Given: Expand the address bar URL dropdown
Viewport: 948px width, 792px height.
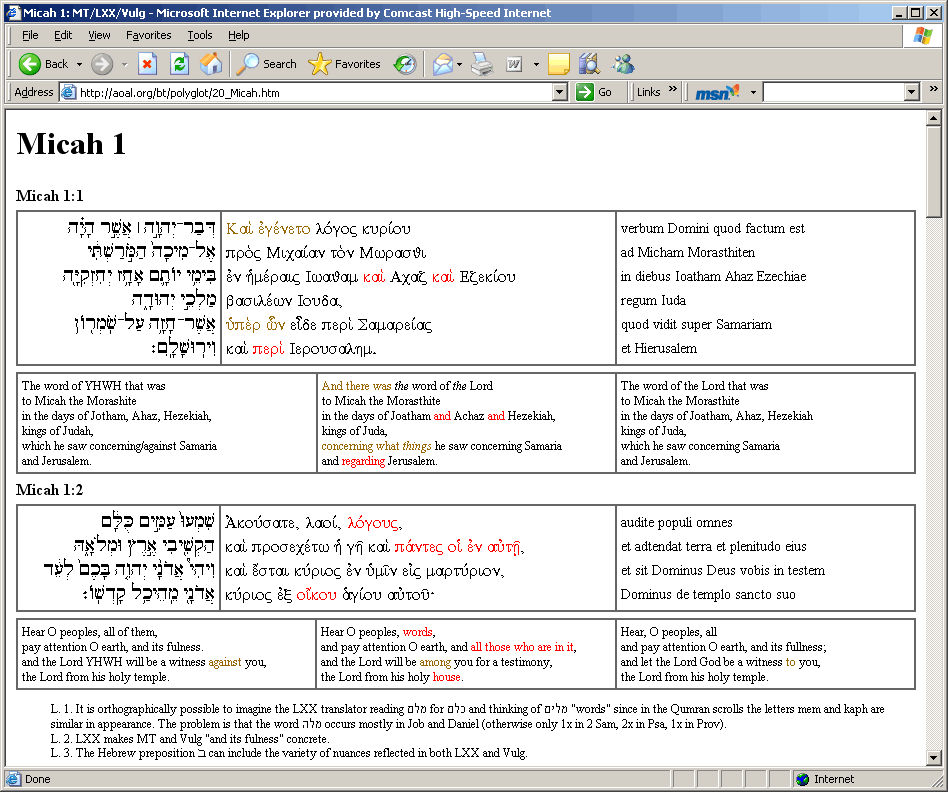Looking at the screenshot, I should (x=560, y=92).
